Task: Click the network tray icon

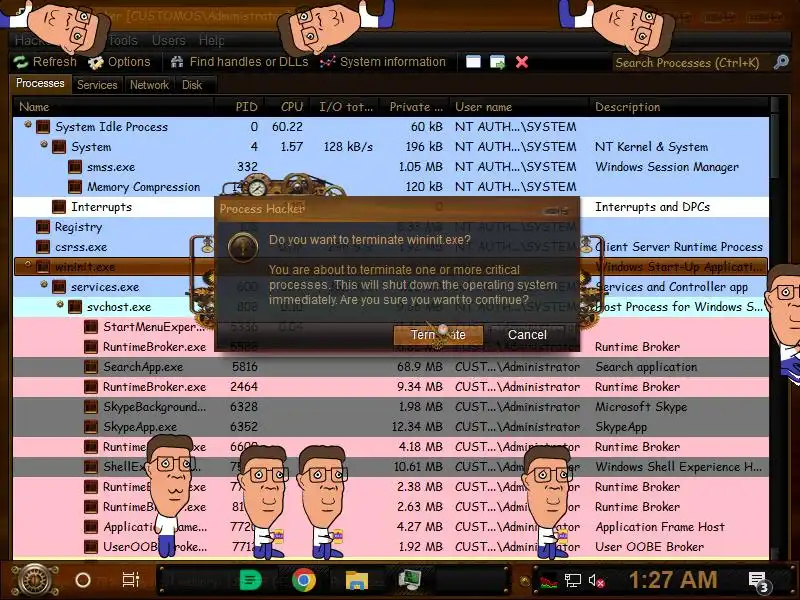Action: [572, 580]
